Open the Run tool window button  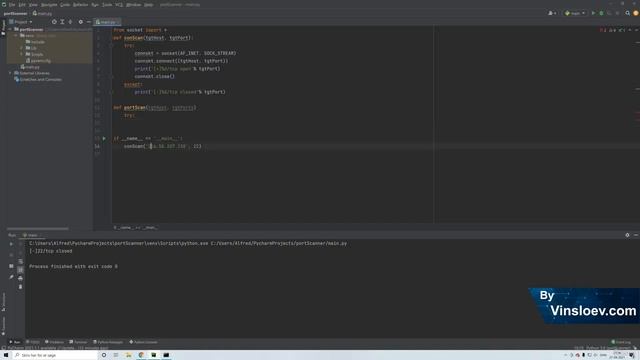click(x=15, y=342)
